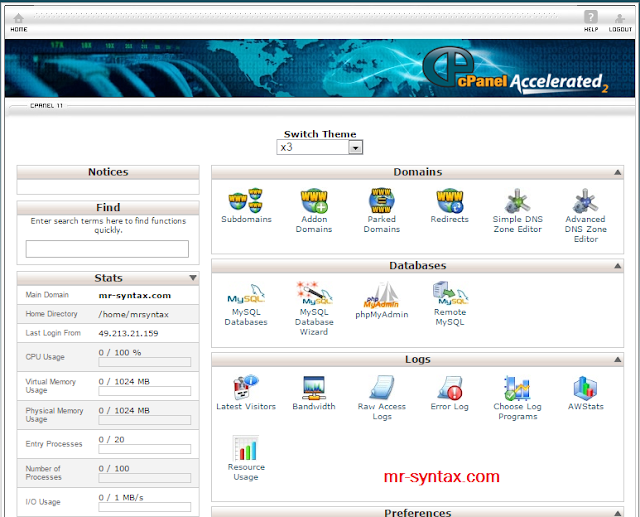Image resolution: width=640 pixels, height=517 pixels.
Task: View the Latest Visitors icon
Action: pyautogui.click(x=246, y=388)
